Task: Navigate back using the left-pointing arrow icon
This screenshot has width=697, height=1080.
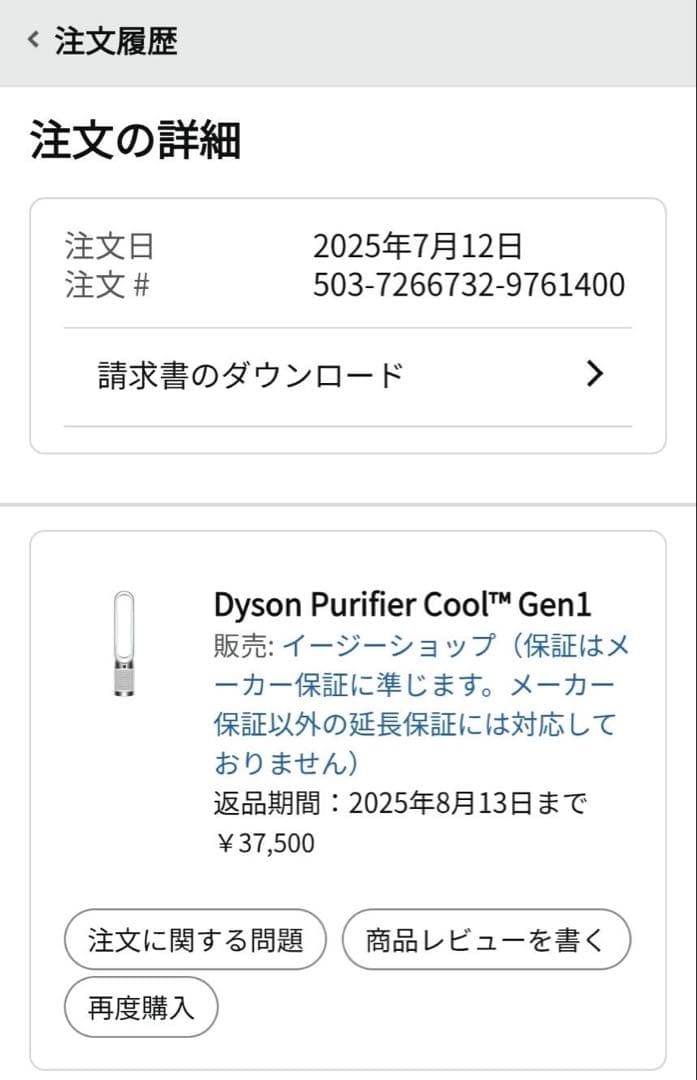Action: click(x=31, y=40)
